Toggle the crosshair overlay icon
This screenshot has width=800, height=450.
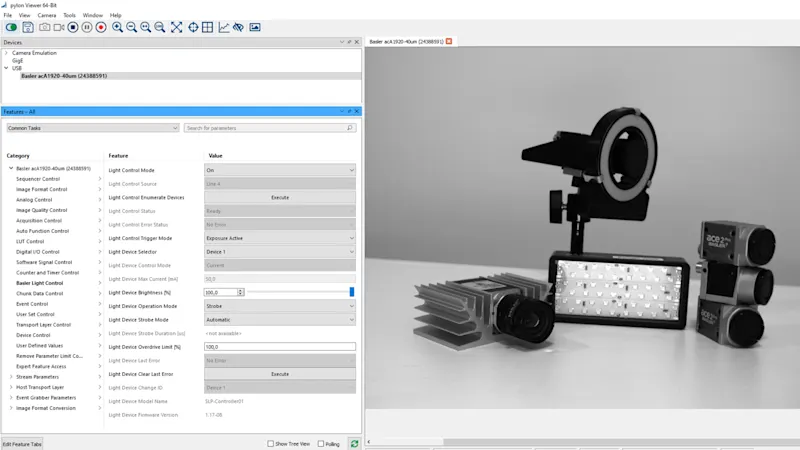pos(193,27)
